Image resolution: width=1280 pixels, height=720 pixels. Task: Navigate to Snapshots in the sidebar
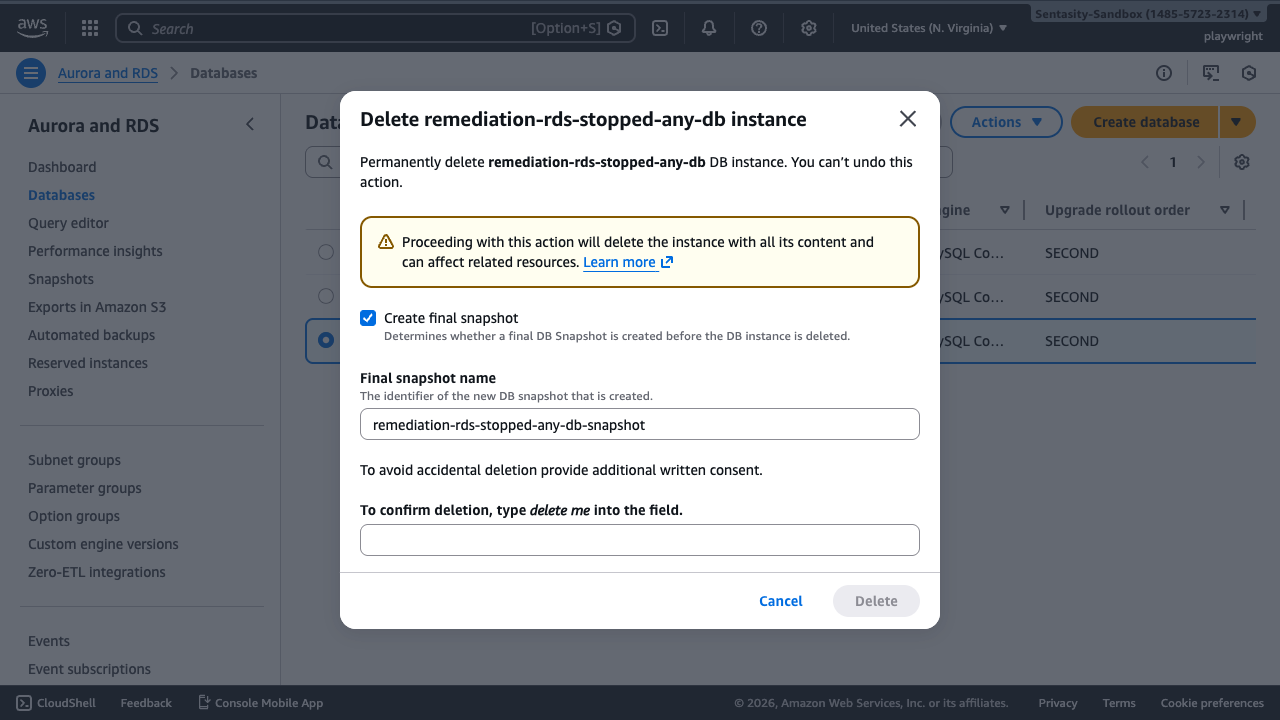coord(61,278)
